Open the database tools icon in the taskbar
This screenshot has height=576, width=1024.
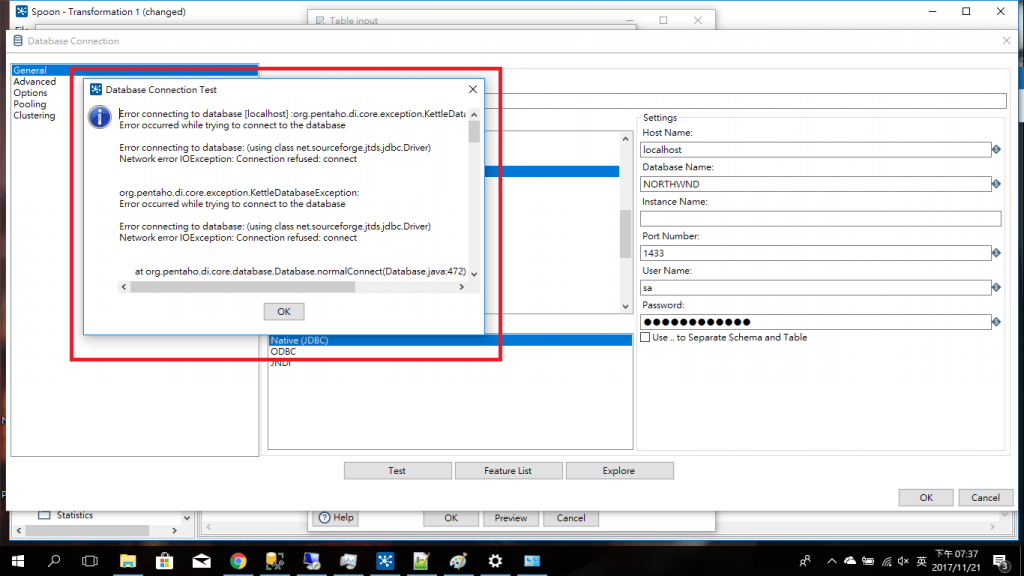click(x=275, y=561)
